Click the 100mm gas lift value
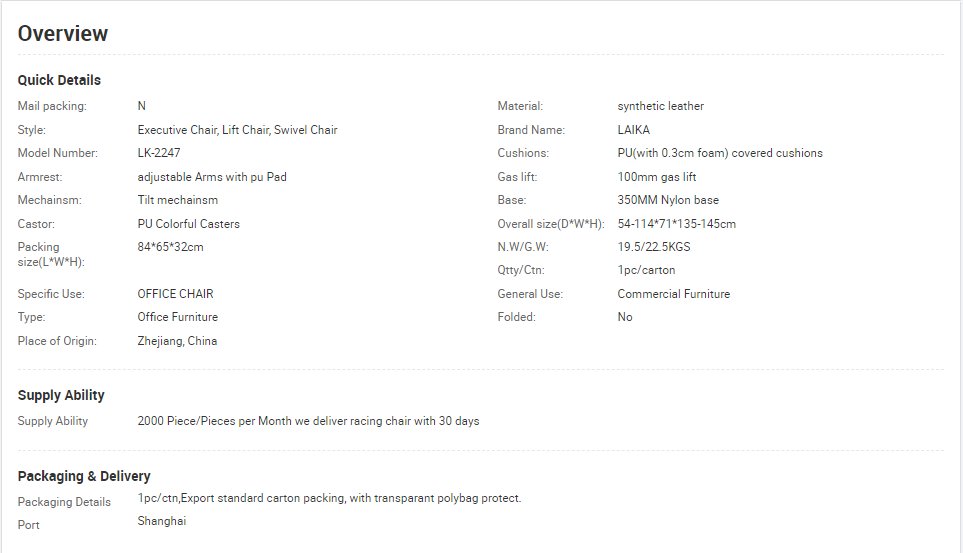 656,177
